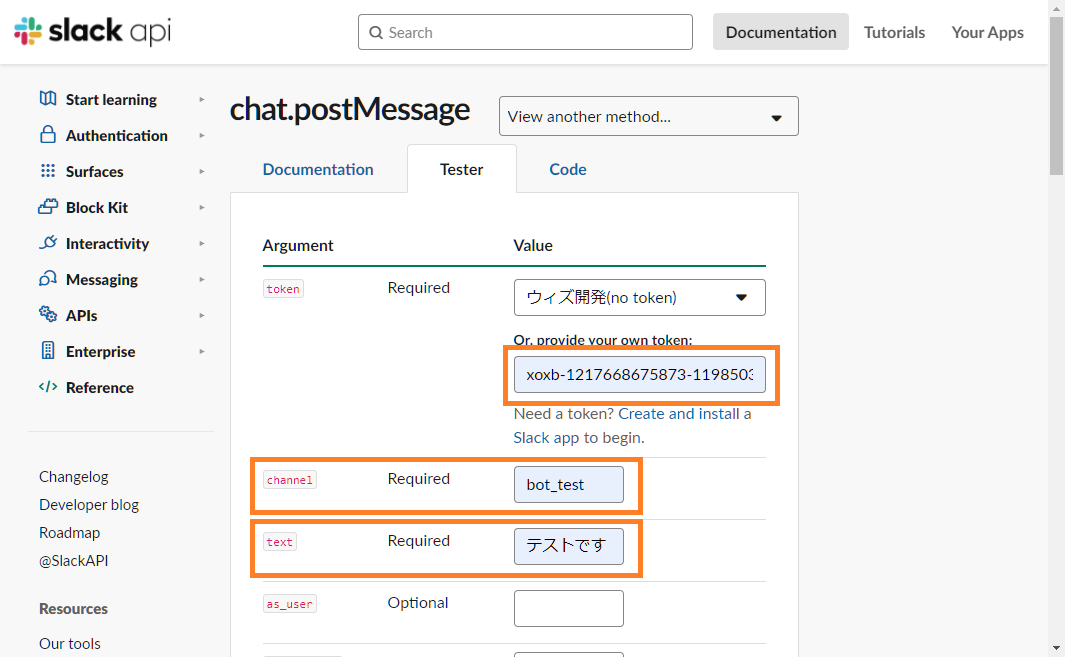Click the Start learning icon
The width and height of the screenshot is (1065, 657).
click(47, 99)
